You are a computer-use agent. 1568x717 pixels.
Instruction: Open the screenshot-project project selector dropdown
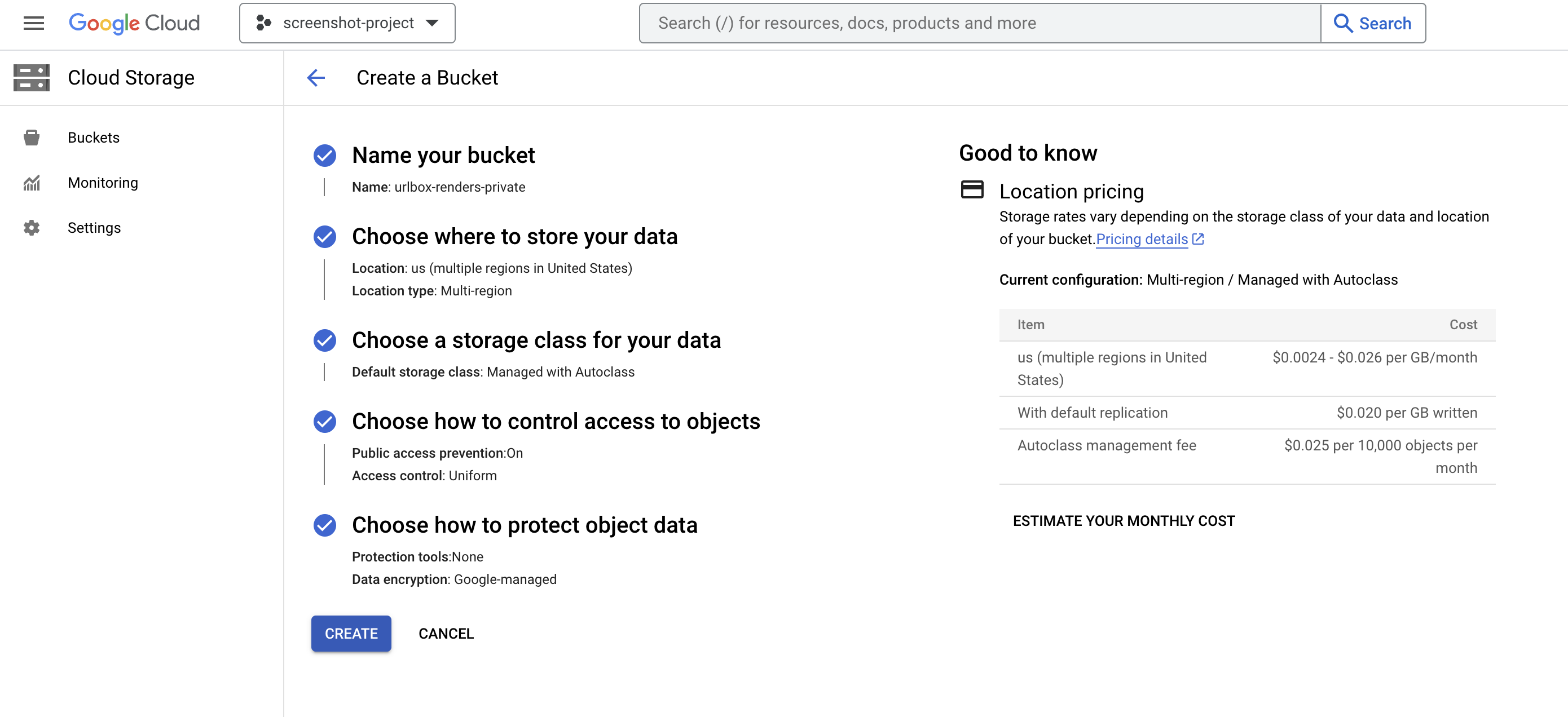(x=347, y=23)
